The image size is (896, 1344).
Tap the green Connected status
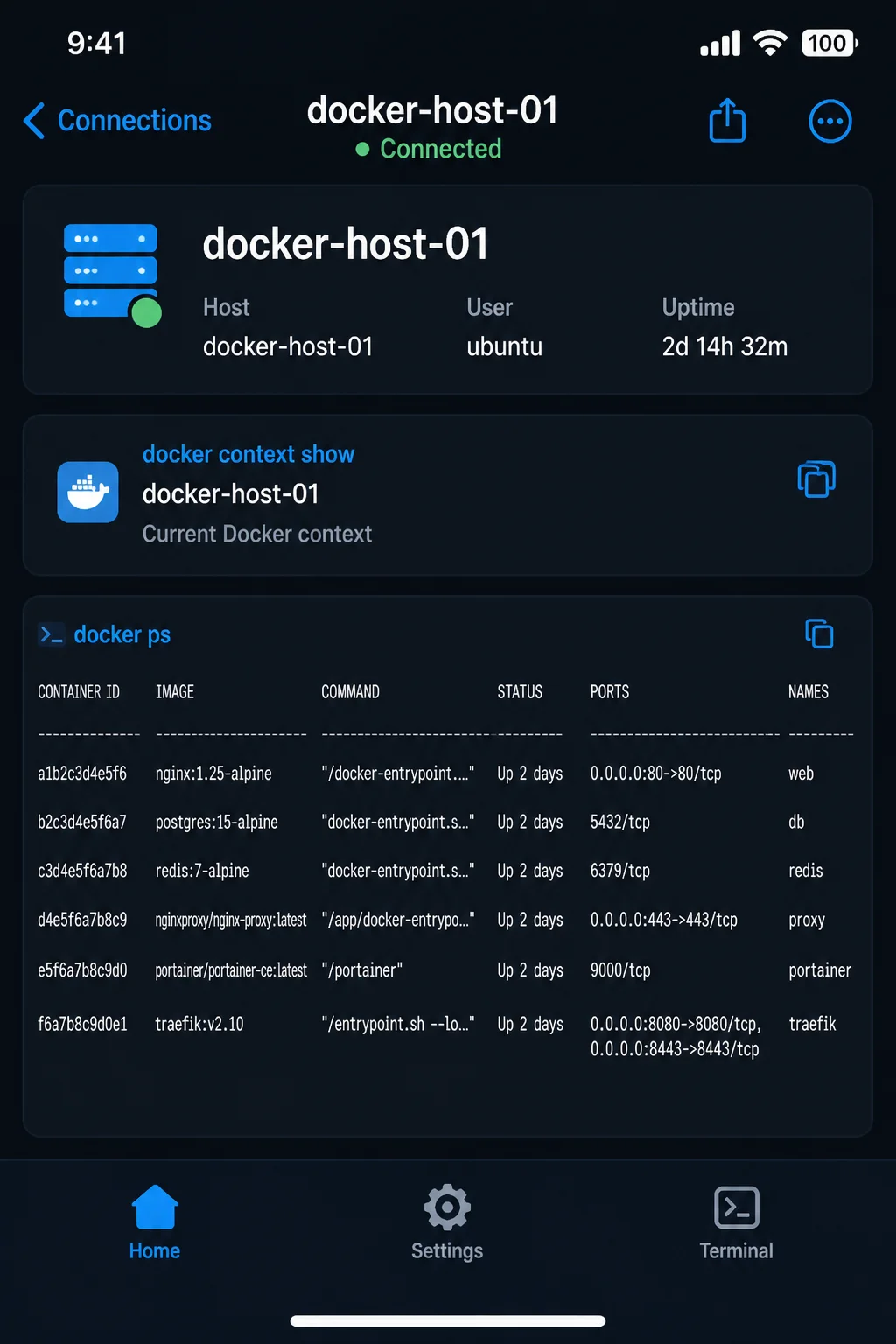coord(429,149)
